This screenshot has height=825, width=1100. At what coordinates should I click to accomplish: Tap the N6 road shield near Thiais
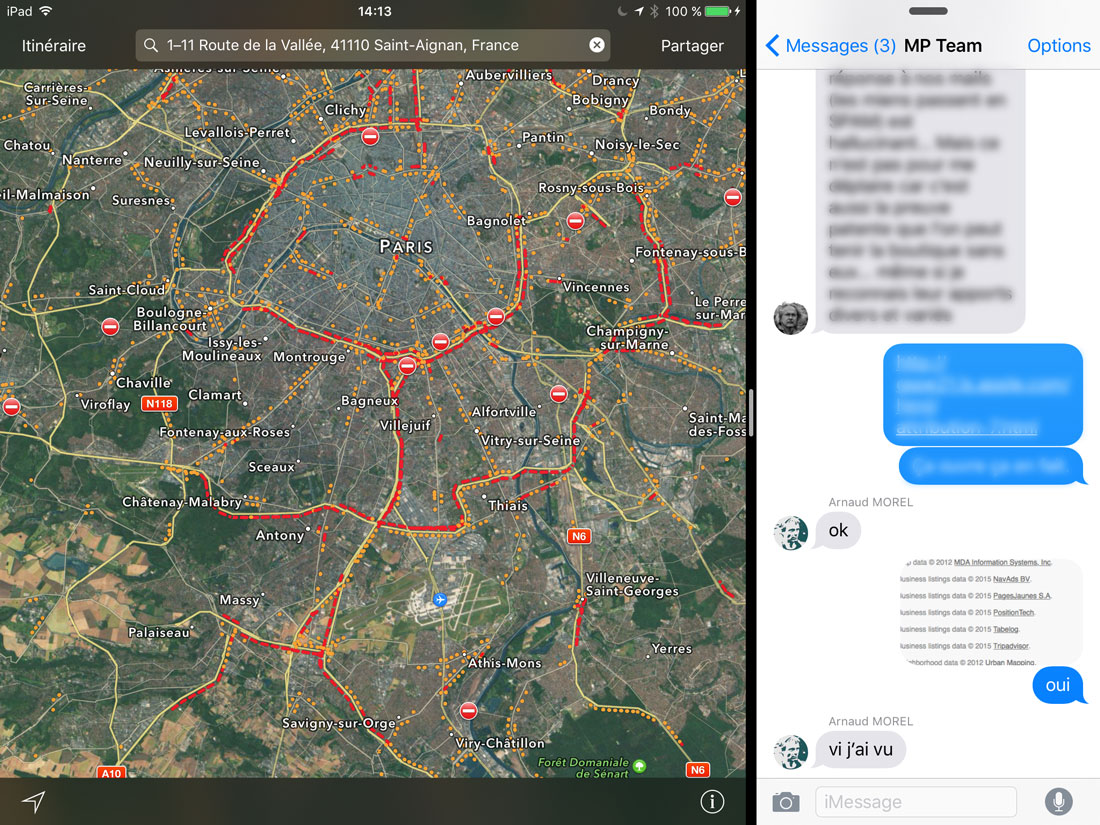pos(579,536)
